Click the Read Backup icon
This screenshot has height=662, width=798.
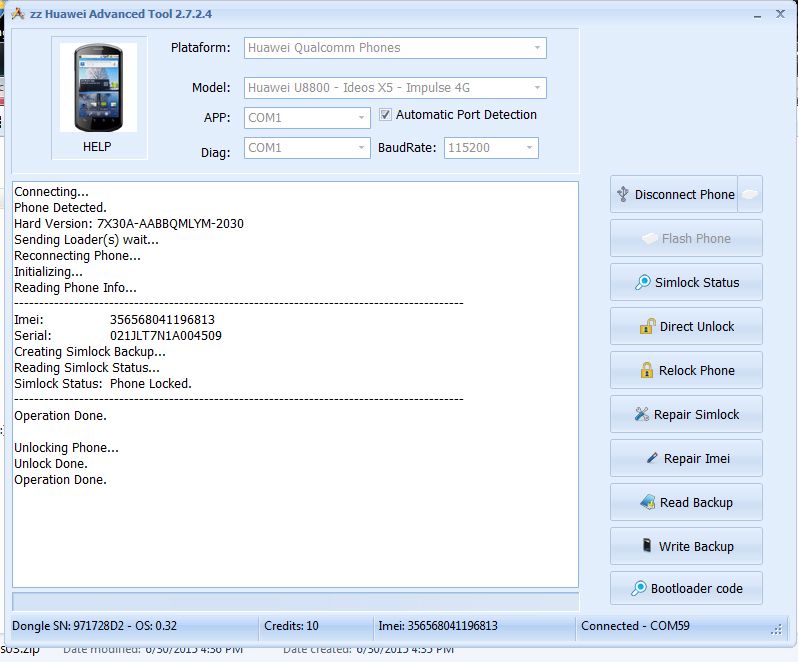point(648,502)
